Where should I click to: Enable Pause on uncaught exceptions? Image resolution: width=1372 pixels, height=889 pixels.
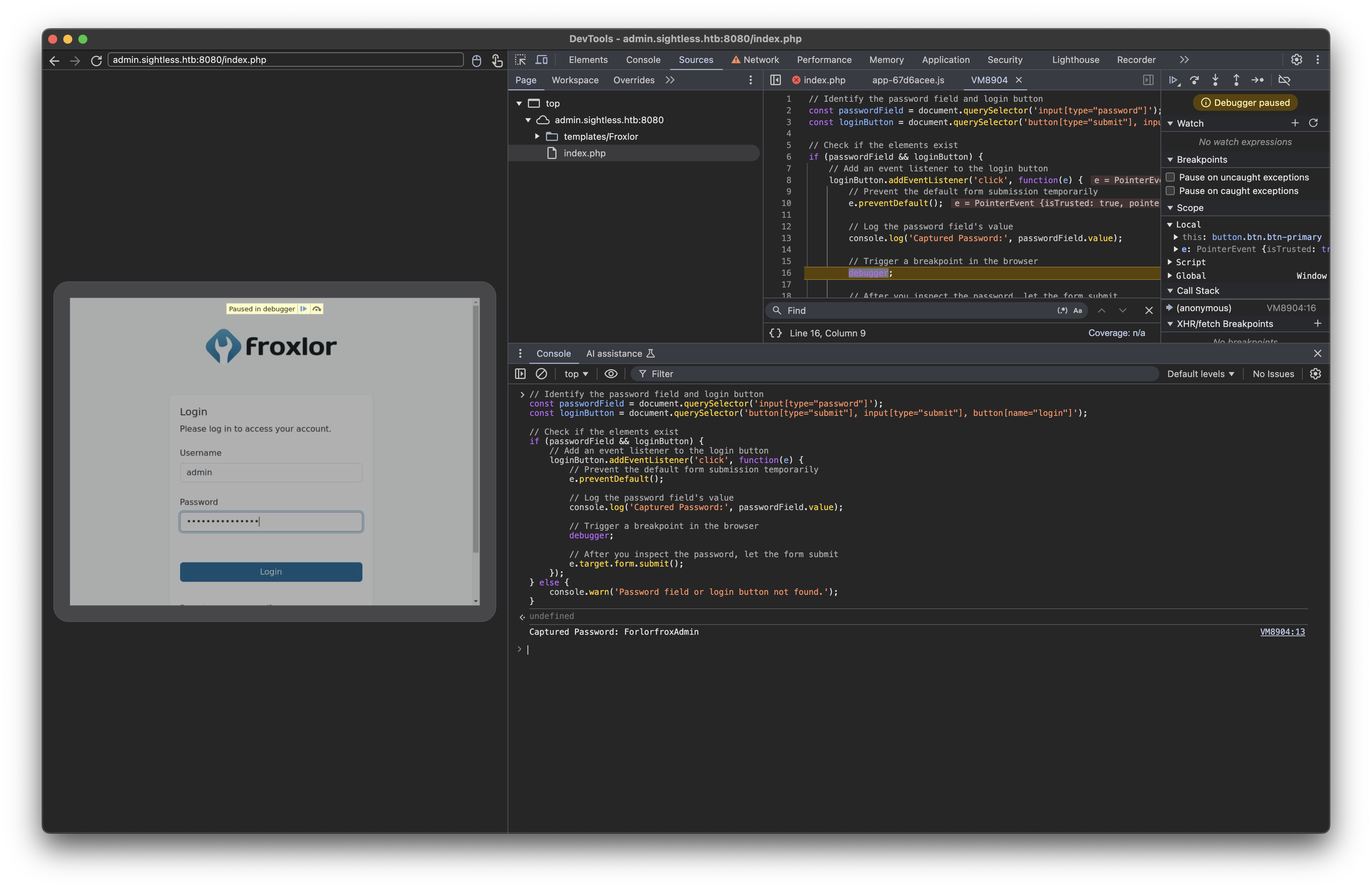point(1171,177)
